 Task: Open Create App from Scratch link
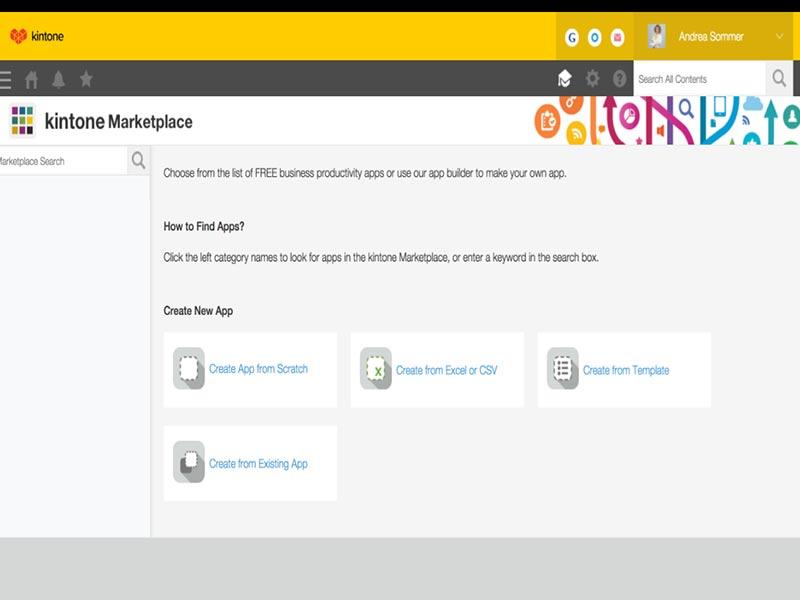tap(258, 369)
